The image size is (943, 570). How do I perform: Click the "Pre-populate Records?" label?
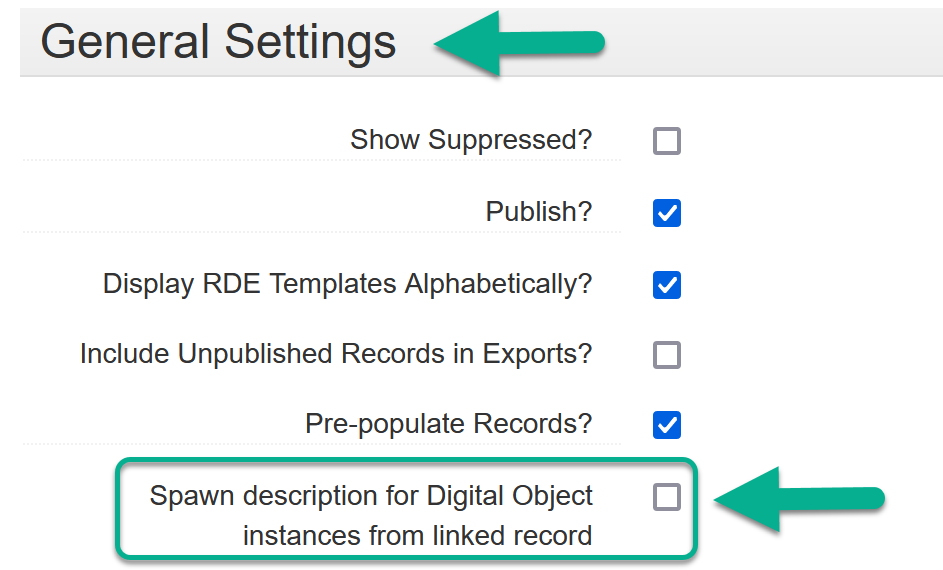tap(449, 424)
